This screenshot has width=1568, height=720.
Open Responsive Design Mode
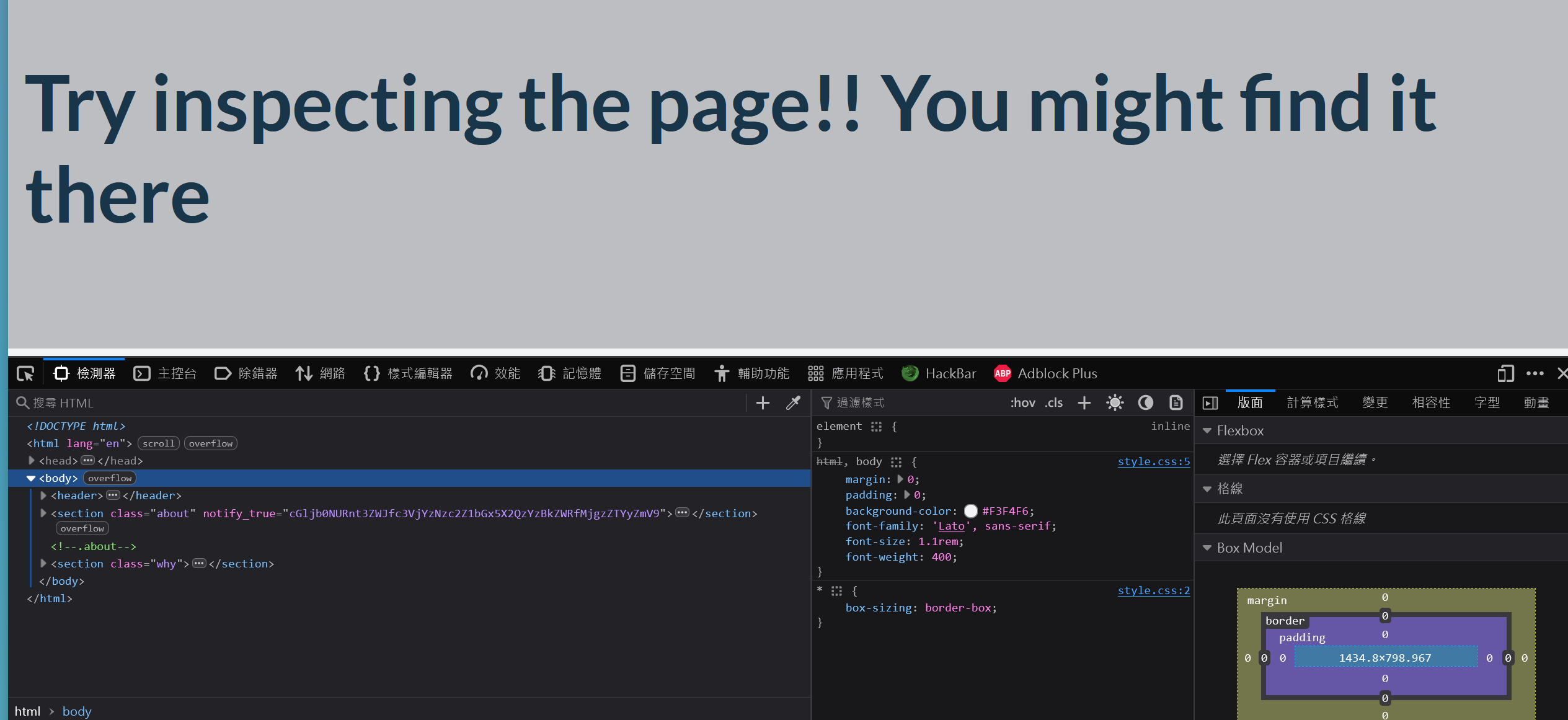tap(1505, 373)
